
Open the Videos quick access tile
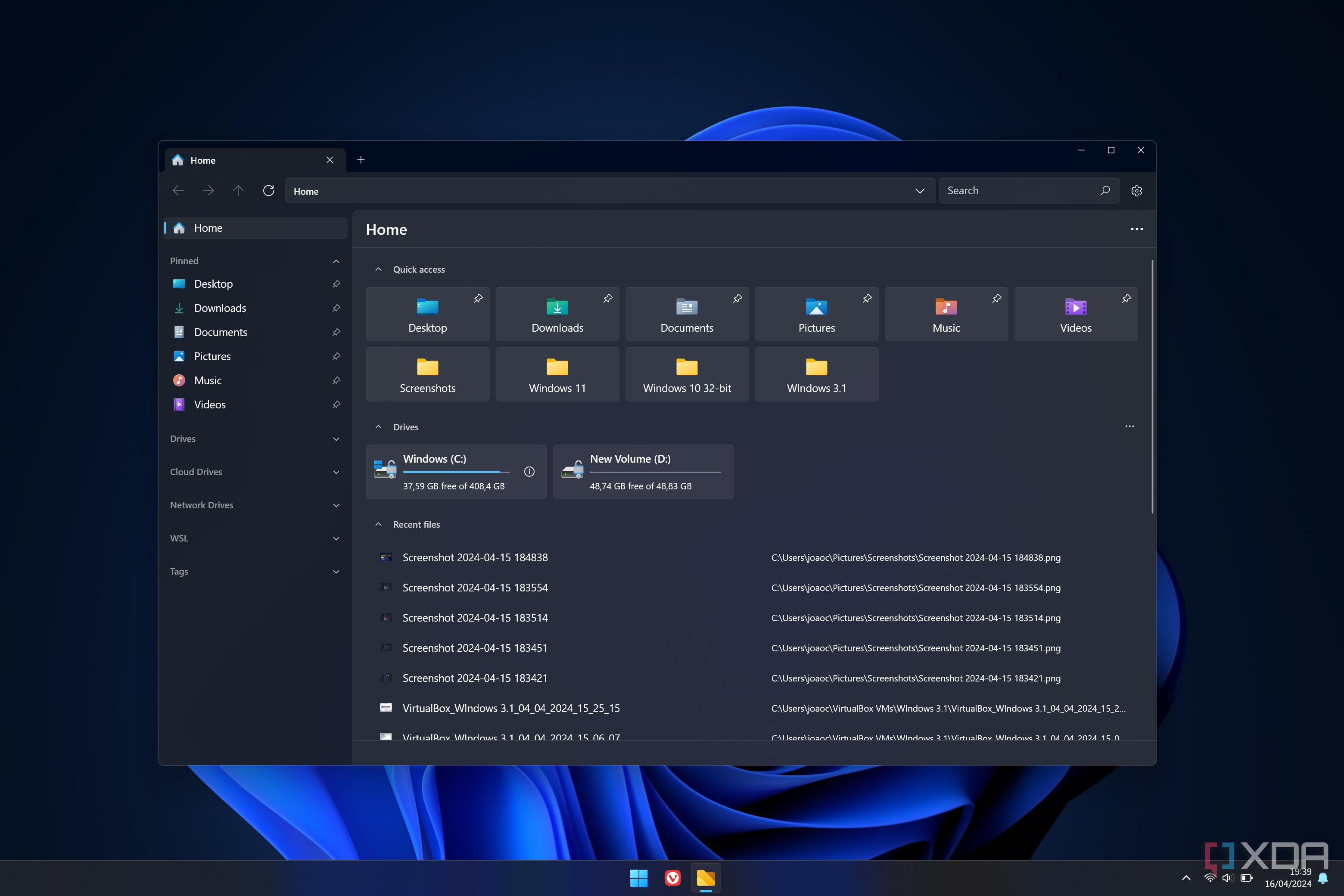click(1076, 314)
